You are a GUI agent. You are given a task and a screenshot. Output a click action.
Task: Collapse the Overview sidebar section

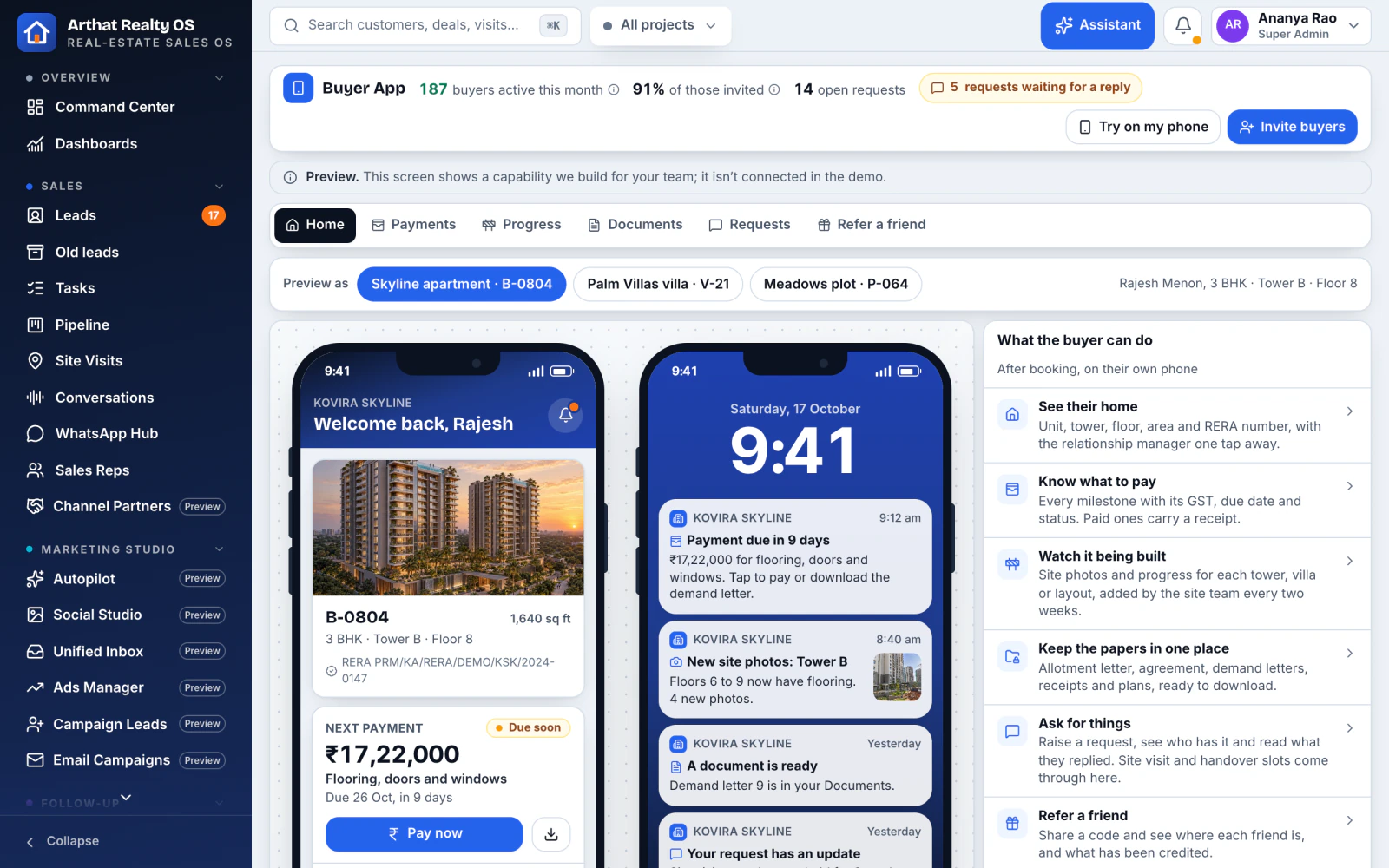coord(220,78)
